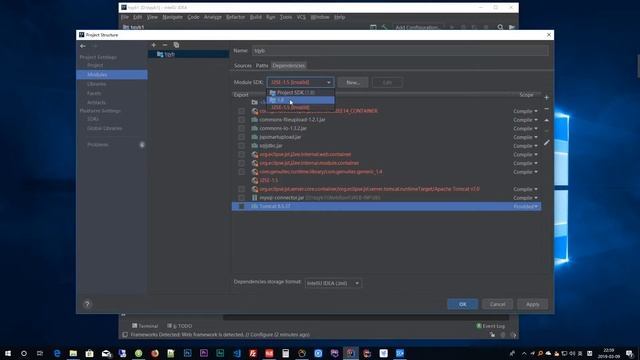The image size is (640, 360).
Task: Open Dependencies storage format dropdown
Action: (333, 283)
